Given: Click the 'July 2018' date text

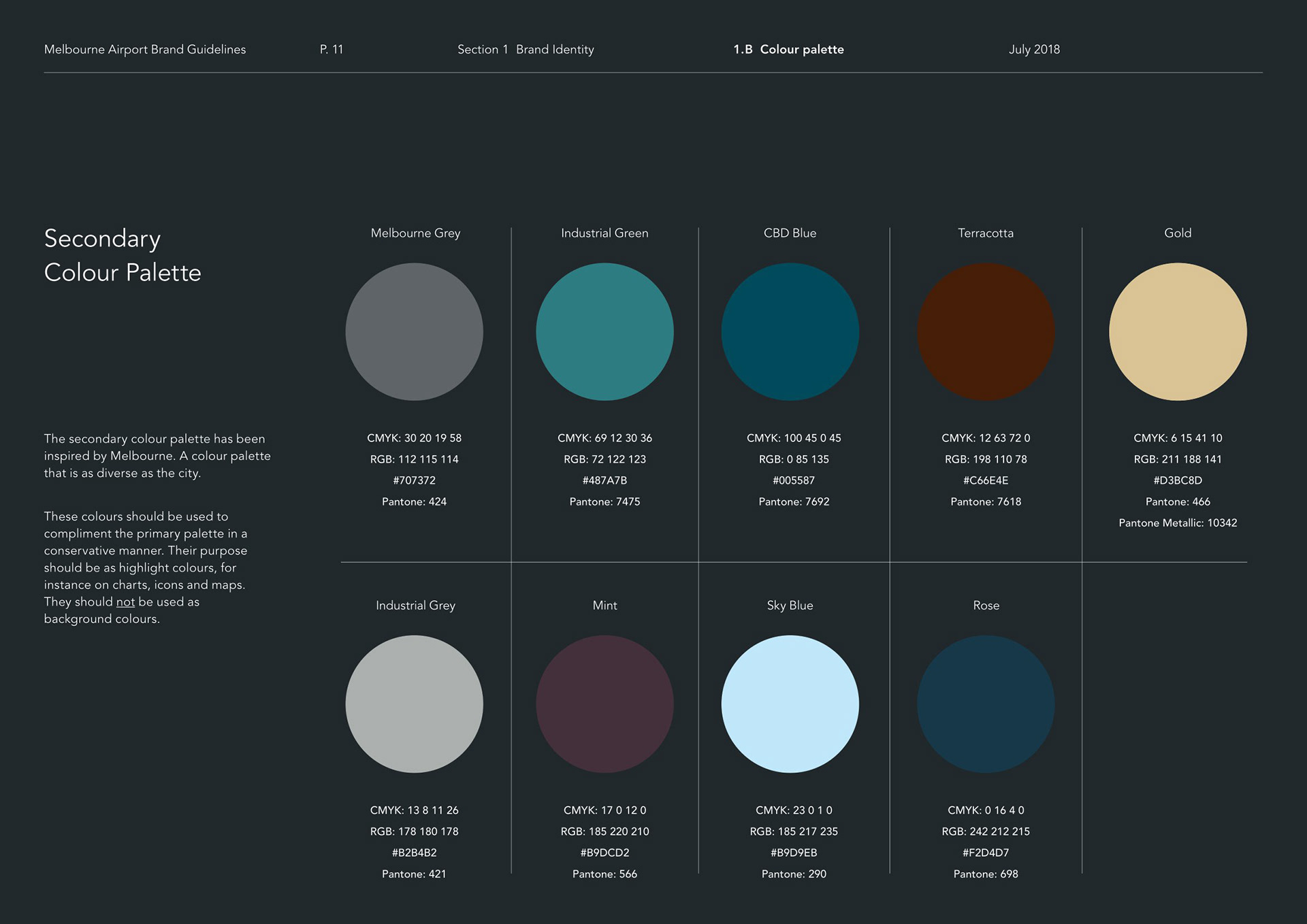Looking at the screenshot, I should pyautogui.click(x=1034, y=50).
